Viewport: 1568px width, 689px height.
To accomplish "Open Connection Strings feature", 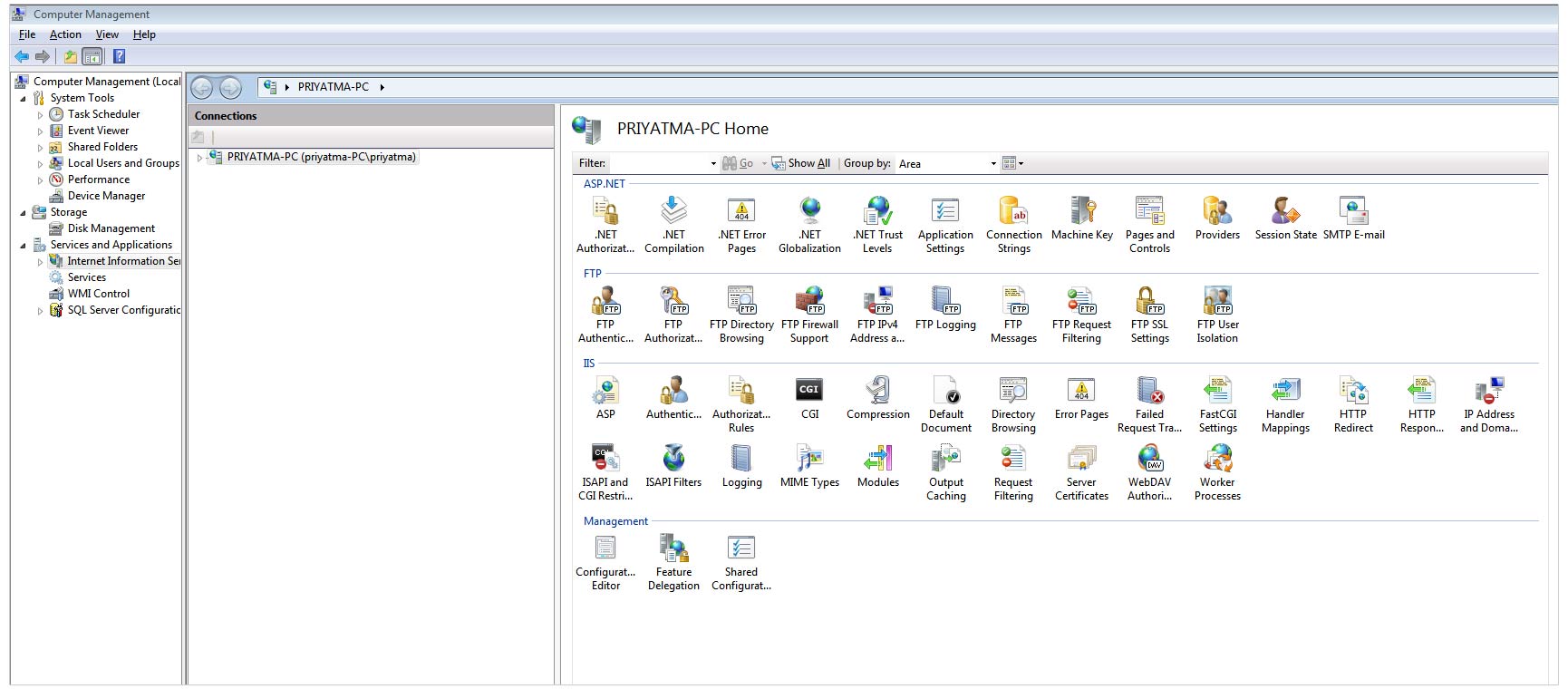I will (1013, 224).
